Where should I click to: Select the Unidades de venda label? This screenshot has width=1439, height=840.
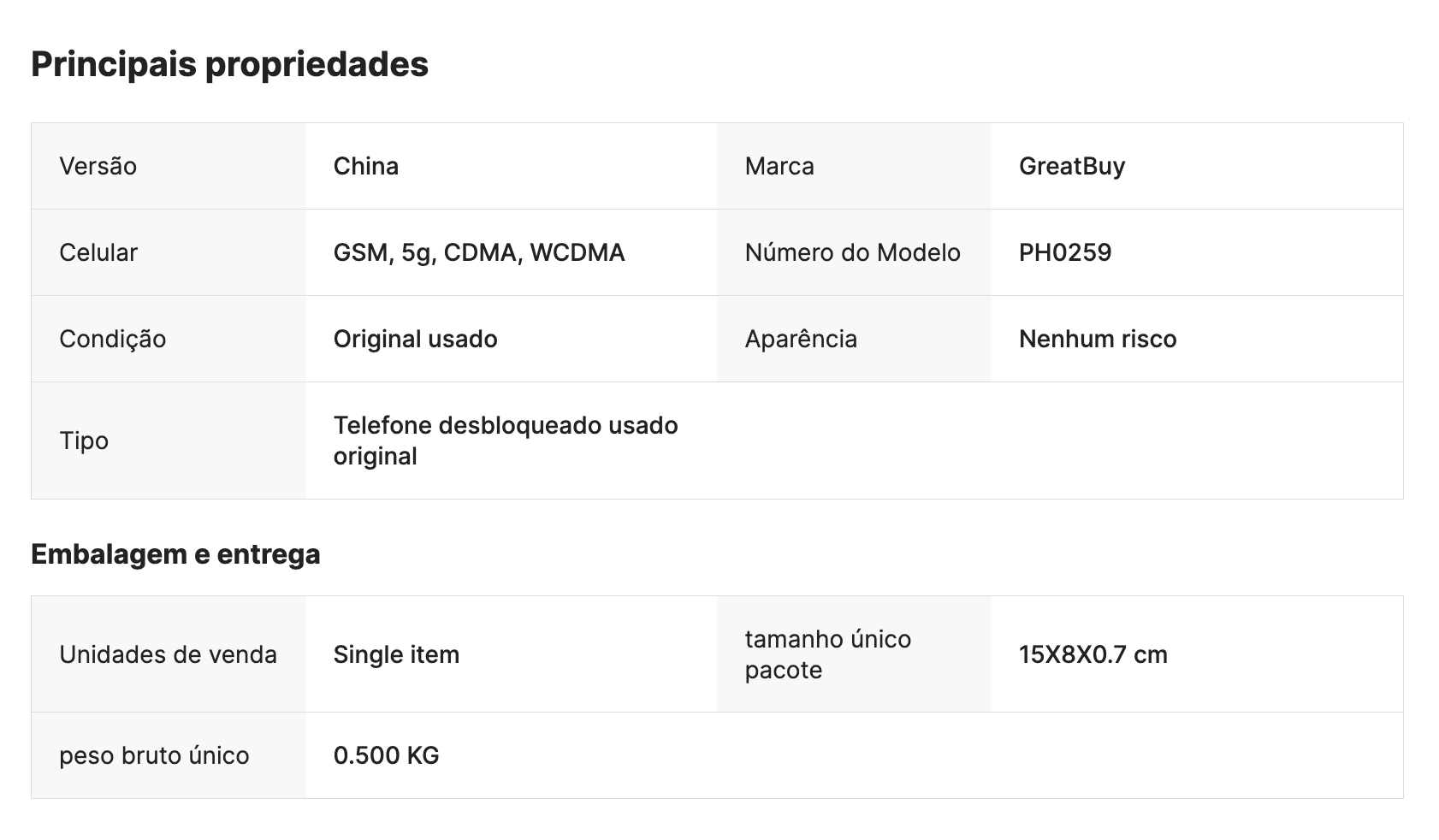point(168,654)
